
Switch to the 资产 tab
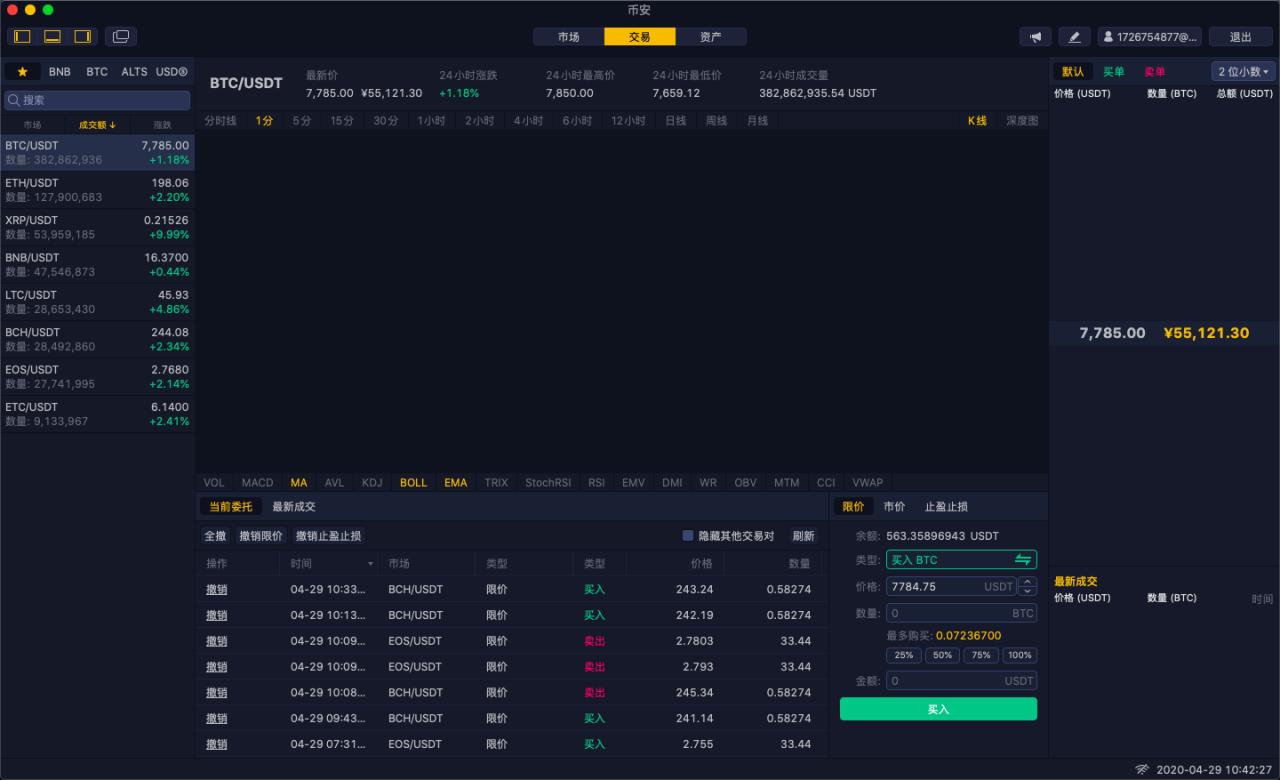point(710,37)
